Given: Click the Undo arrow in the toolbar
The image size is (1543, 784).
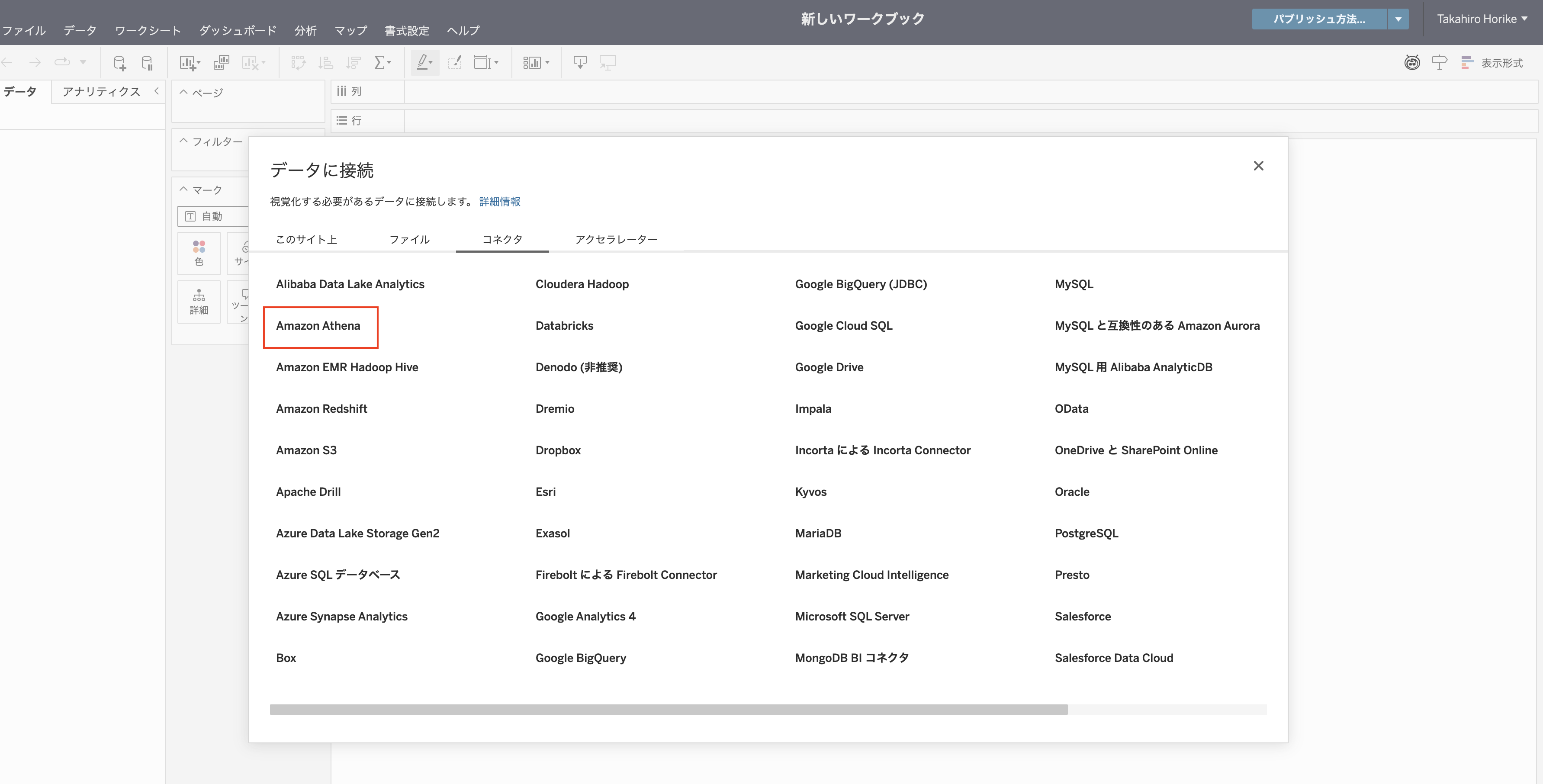Looking at the screenshot, I should click(x=7, y=62).
